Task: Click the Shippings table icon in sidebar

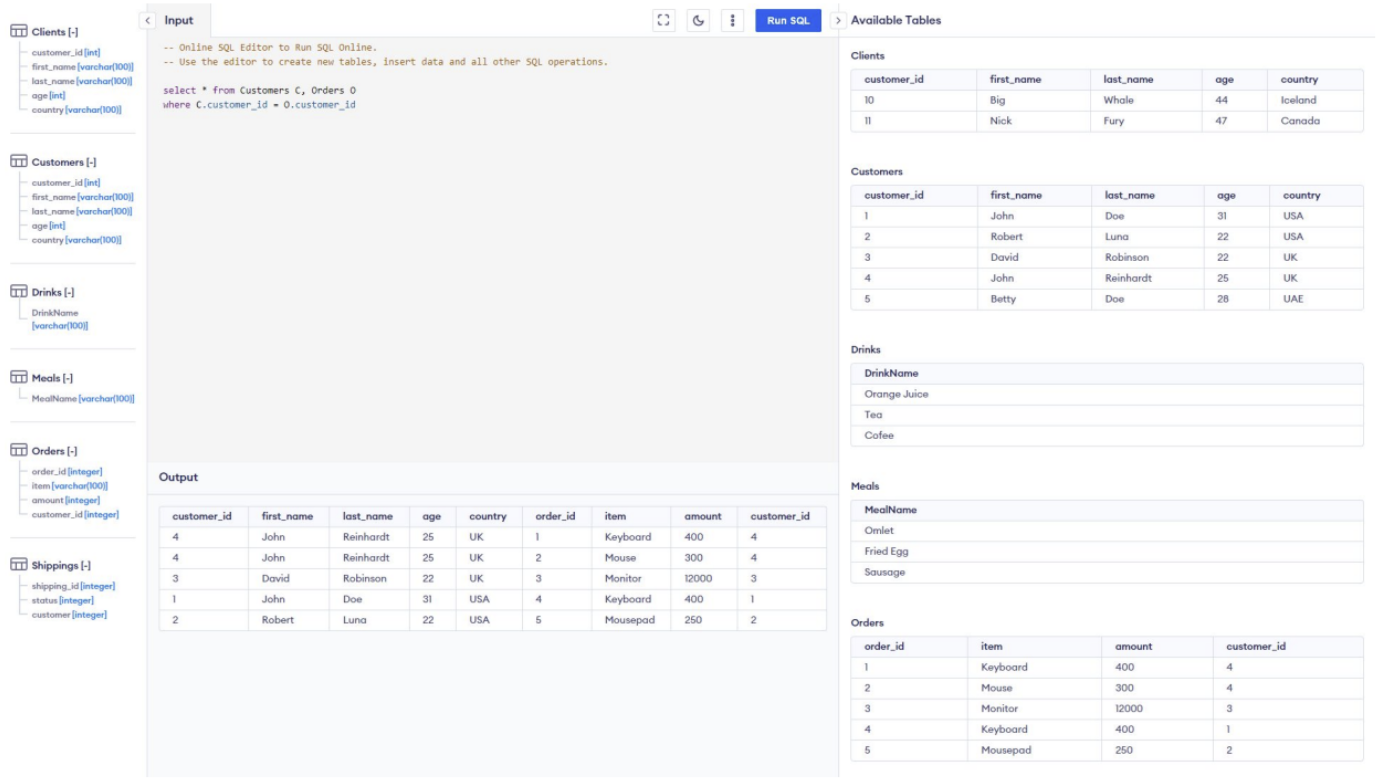Action: pyautogui.click(x=18, y=565)
